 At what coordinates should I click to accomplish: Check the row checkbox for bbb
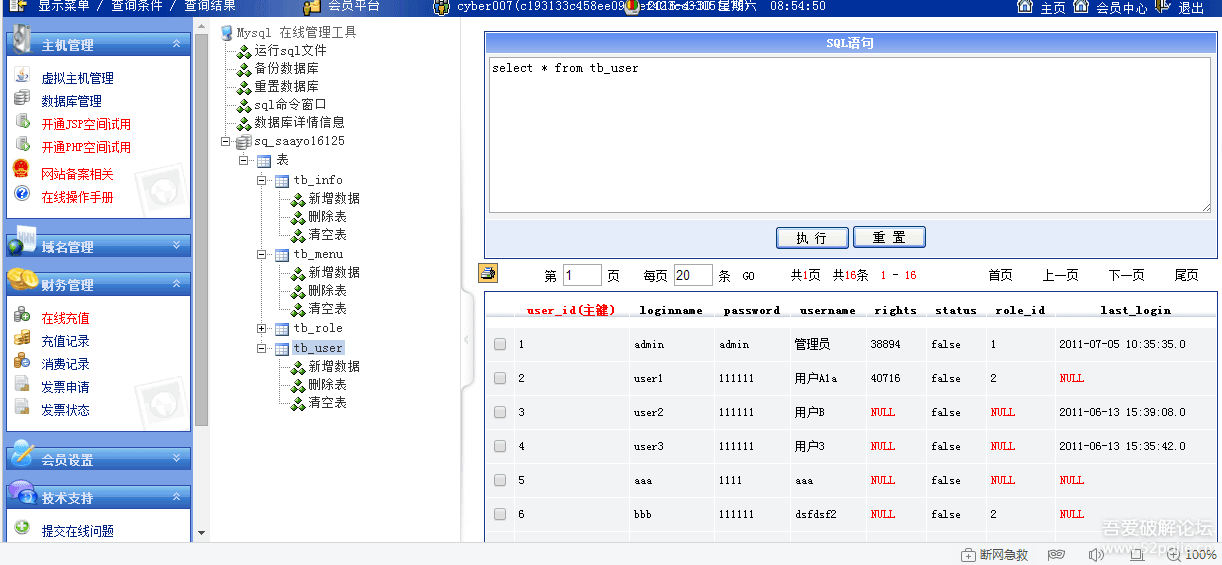(x=500, y=514)
